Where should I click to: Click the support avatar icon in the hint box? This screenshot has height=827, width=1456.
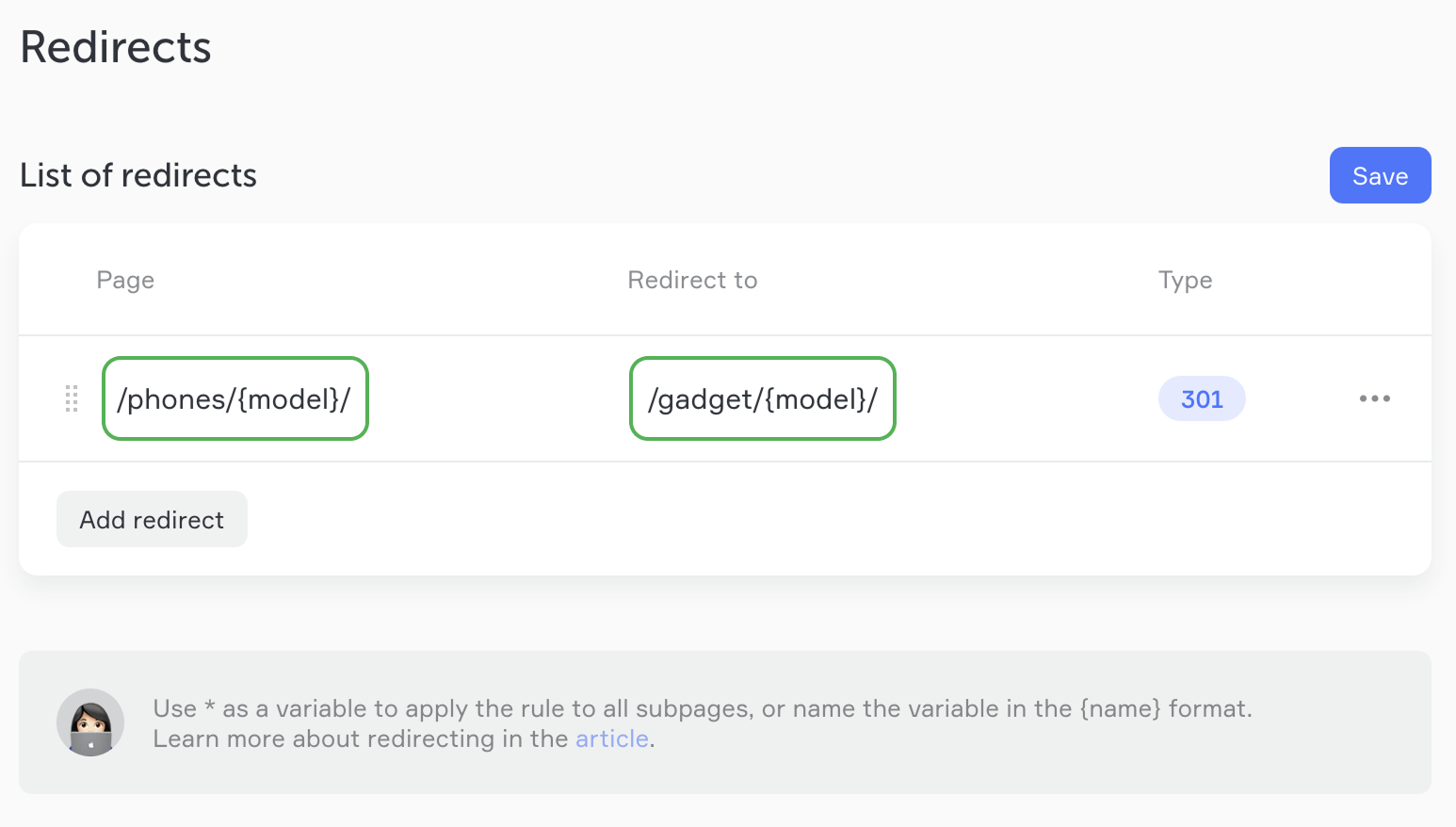coord(90,722)
